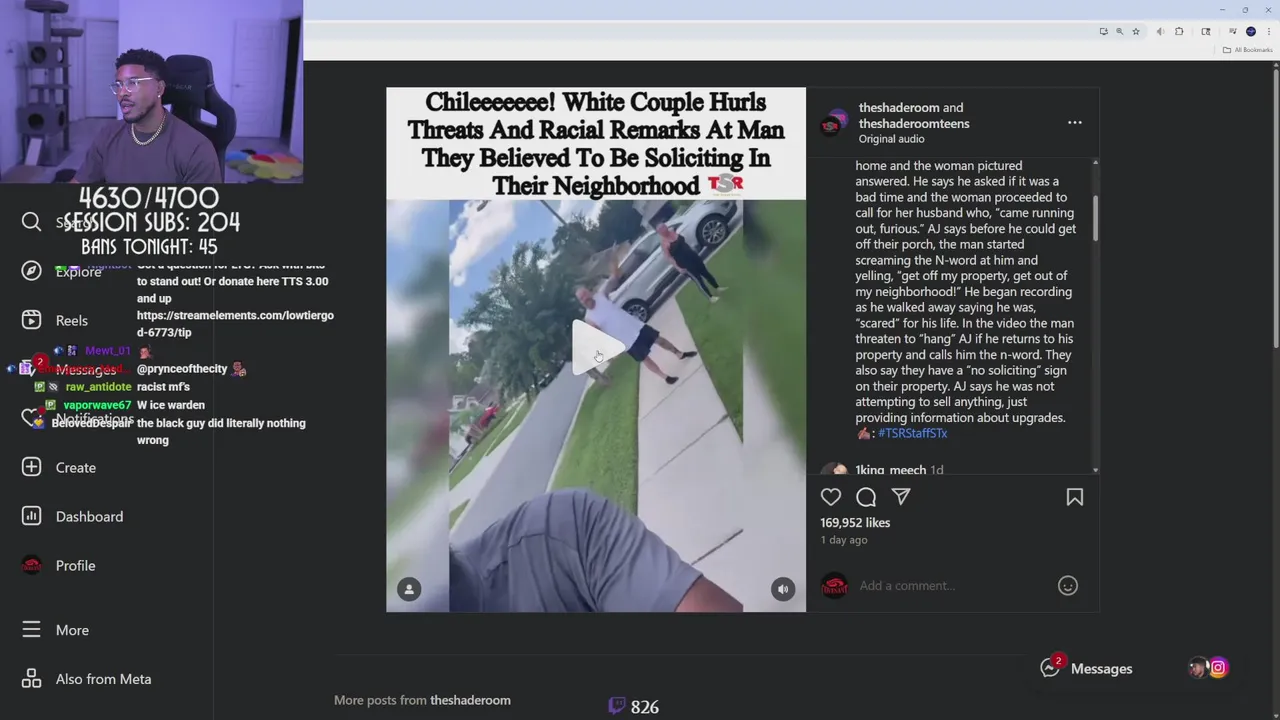Click install app icon in address bar

coord(1104,31)
